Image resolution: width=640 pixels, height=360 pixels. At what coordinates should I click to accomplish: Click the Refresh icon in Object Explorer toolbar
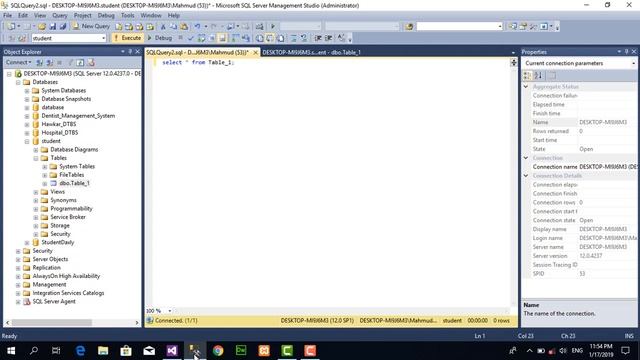pos(80,62)
